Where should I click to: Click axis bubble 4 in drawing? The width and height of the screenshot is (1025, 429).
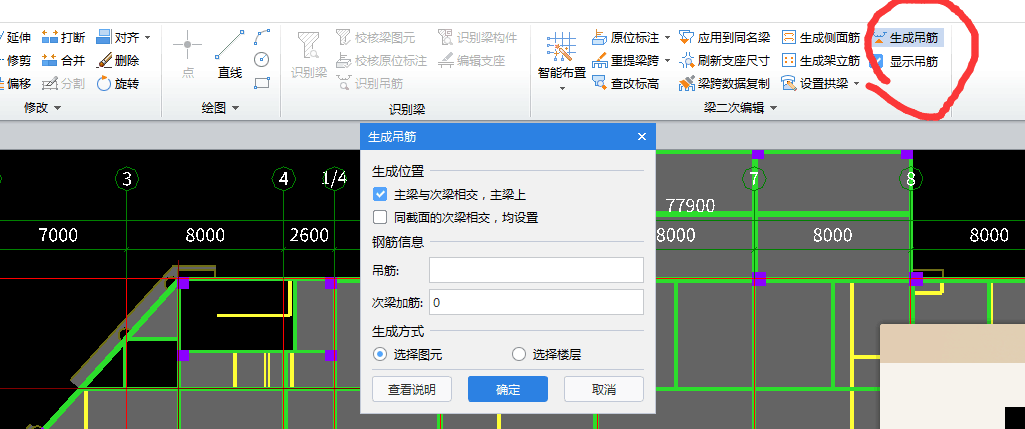pos(284,178)
